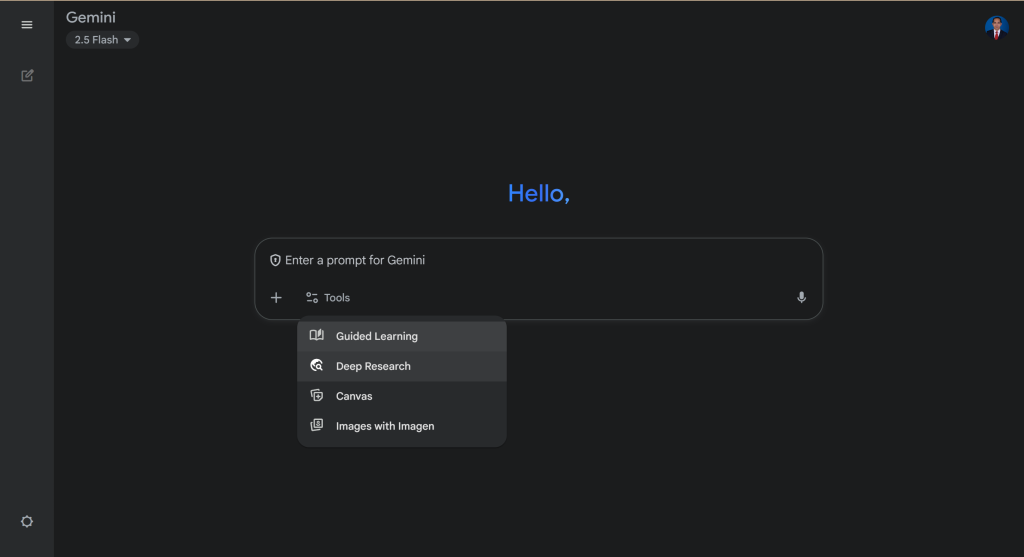Click the Hello, greeting text
Screen dimensions: 1024x557
tap(539, 193)
